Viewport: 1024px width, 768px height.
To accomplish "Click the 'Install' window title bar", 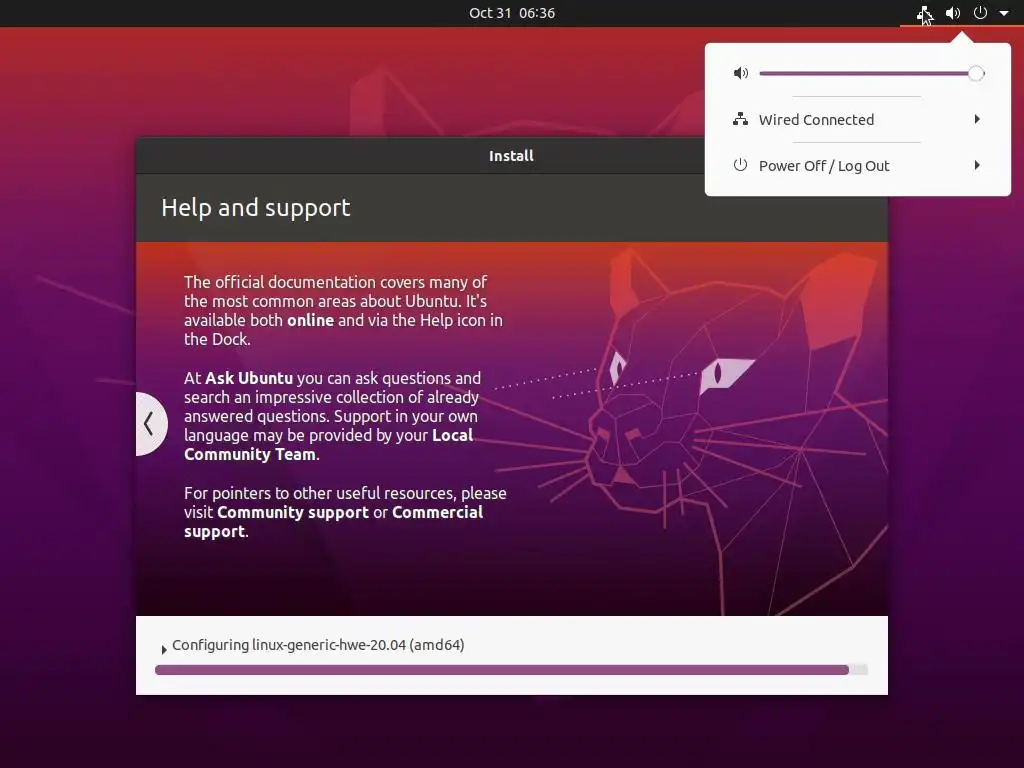I will [511, 155].
